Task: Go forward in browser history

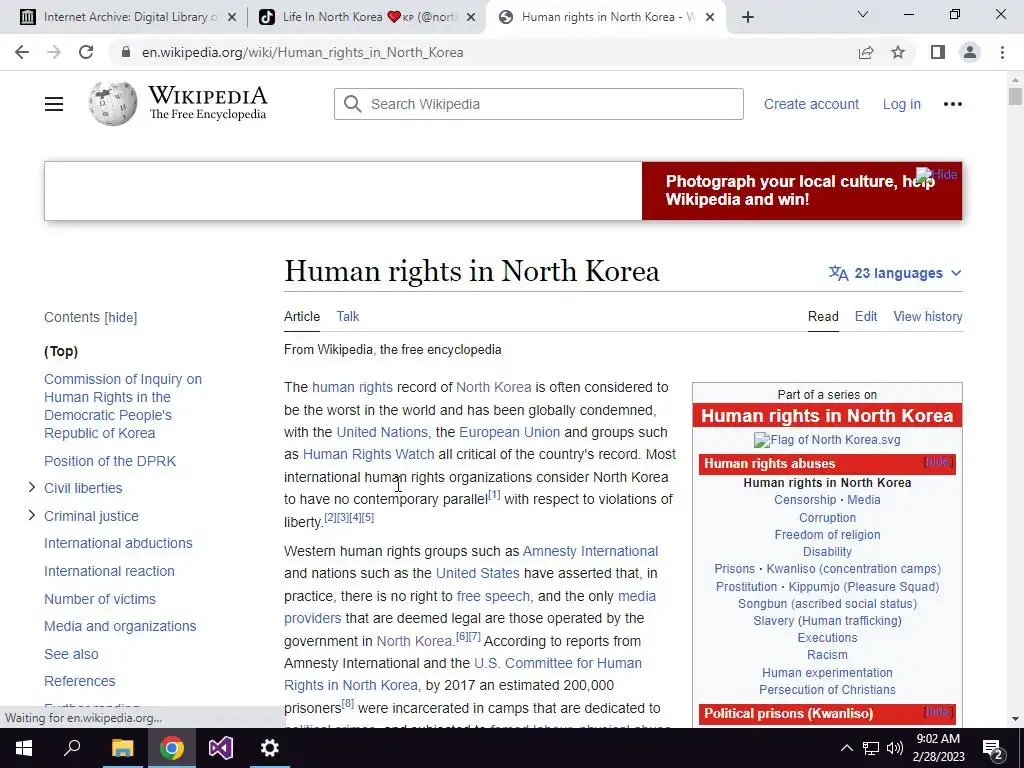Action: 54,52
